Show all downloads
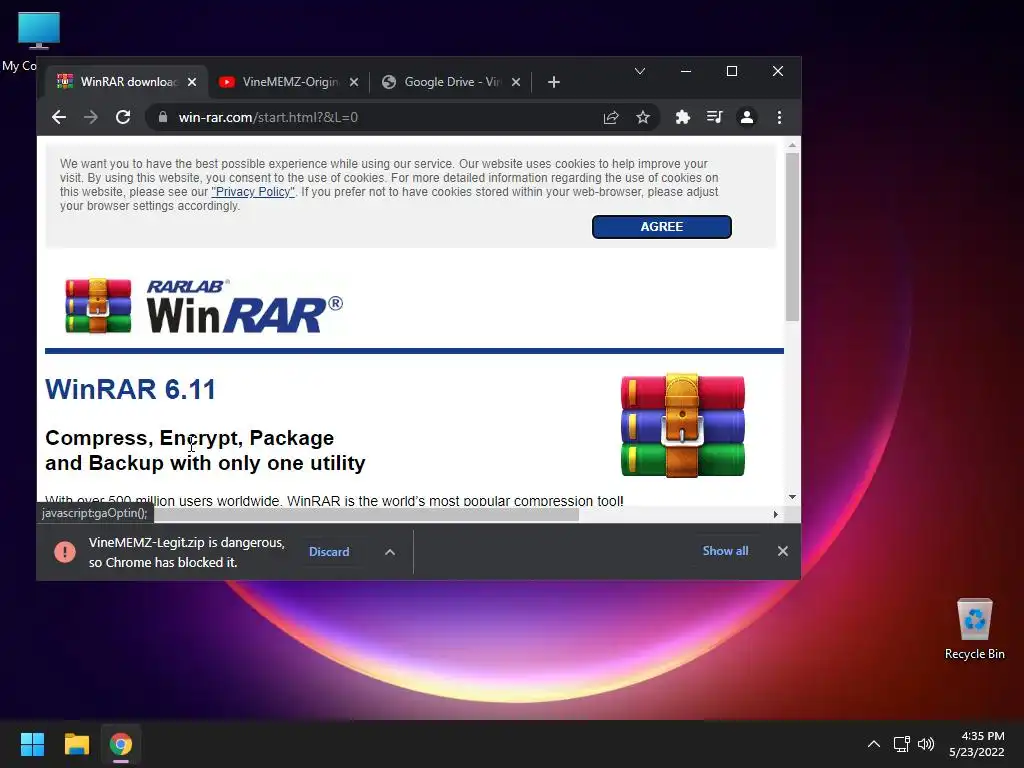Screen dimensions: 1024x768 click(725, 551)
